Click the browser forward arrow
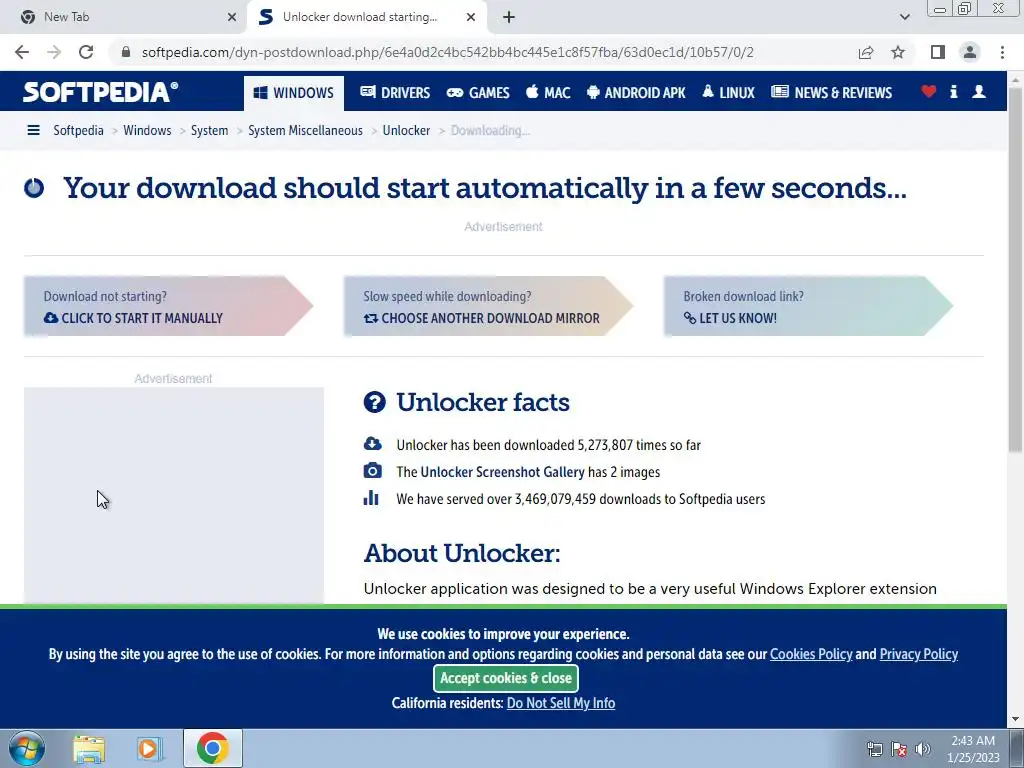 (54, 52)
